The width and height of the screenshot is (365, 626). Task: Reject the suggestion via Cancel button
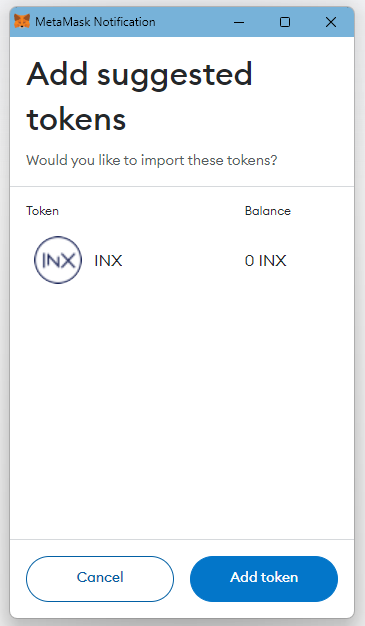pyautogui.click(x=100, y=578)
